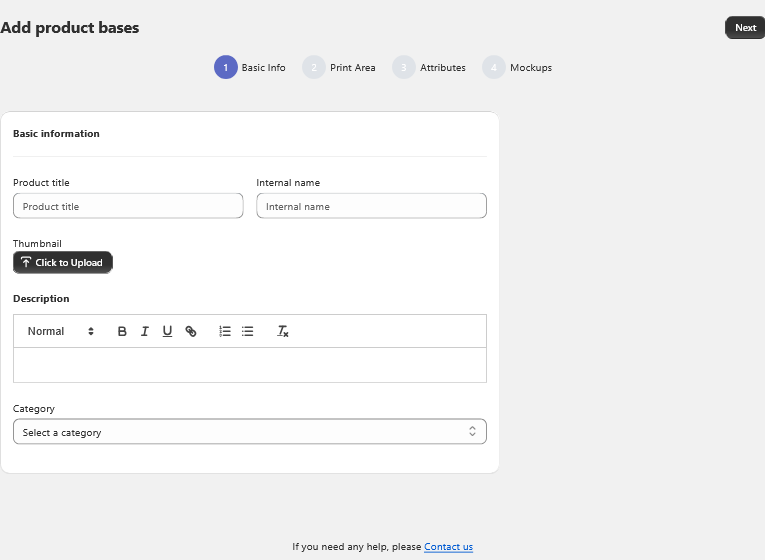
Task: Focus the Product title field
Action: click(128, 206)
